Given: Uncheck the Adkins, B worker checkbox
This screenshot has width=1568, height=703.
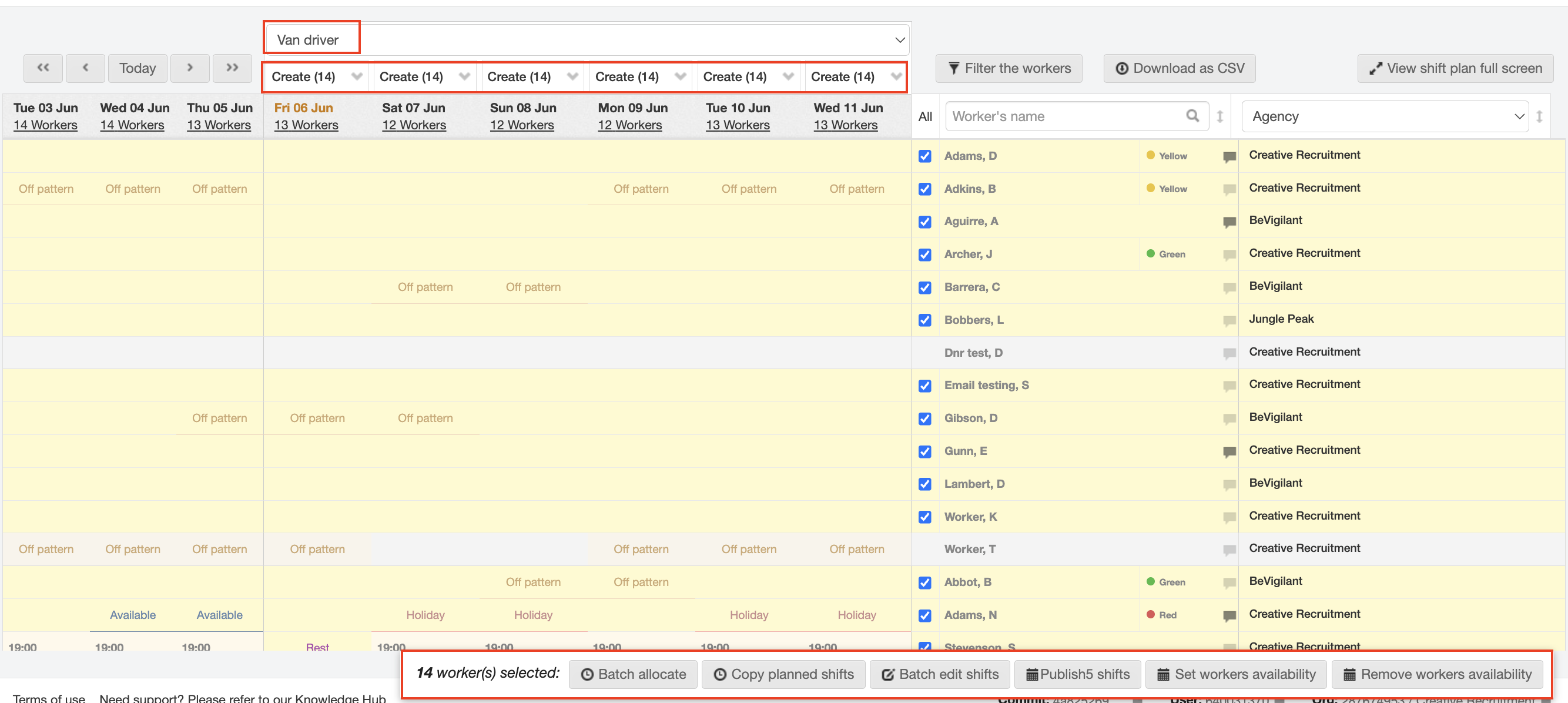Looking at the screenshot, I should [924, 189].
